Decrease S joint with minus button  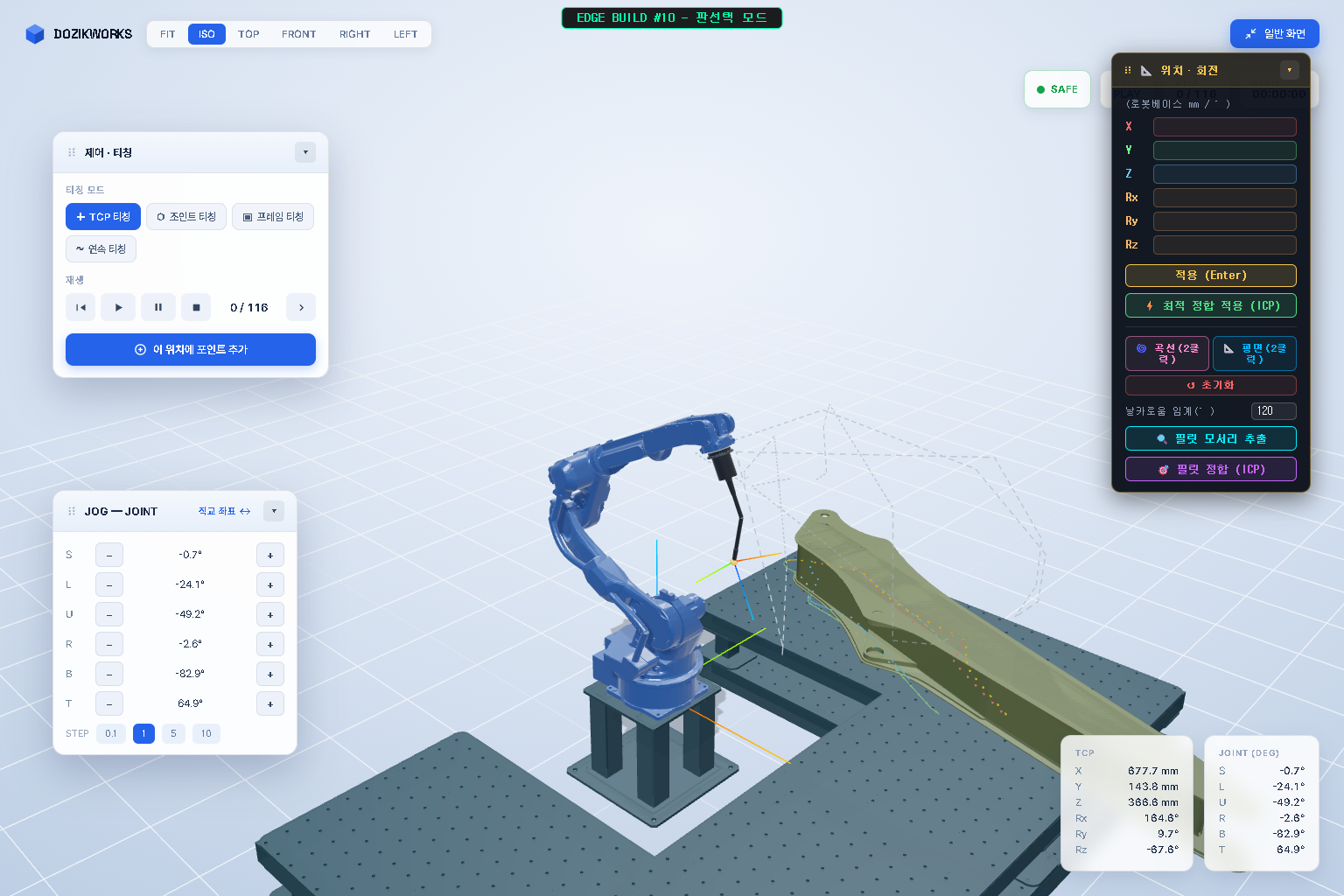tap(109, 555)
